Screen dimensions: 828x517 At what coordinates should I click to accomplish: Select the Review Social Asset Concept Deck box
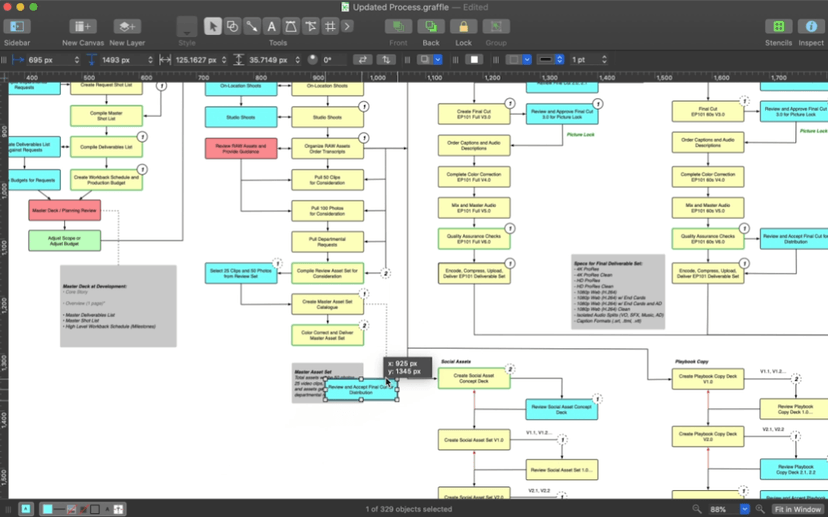pyautogui.click(x=562, y=409)
